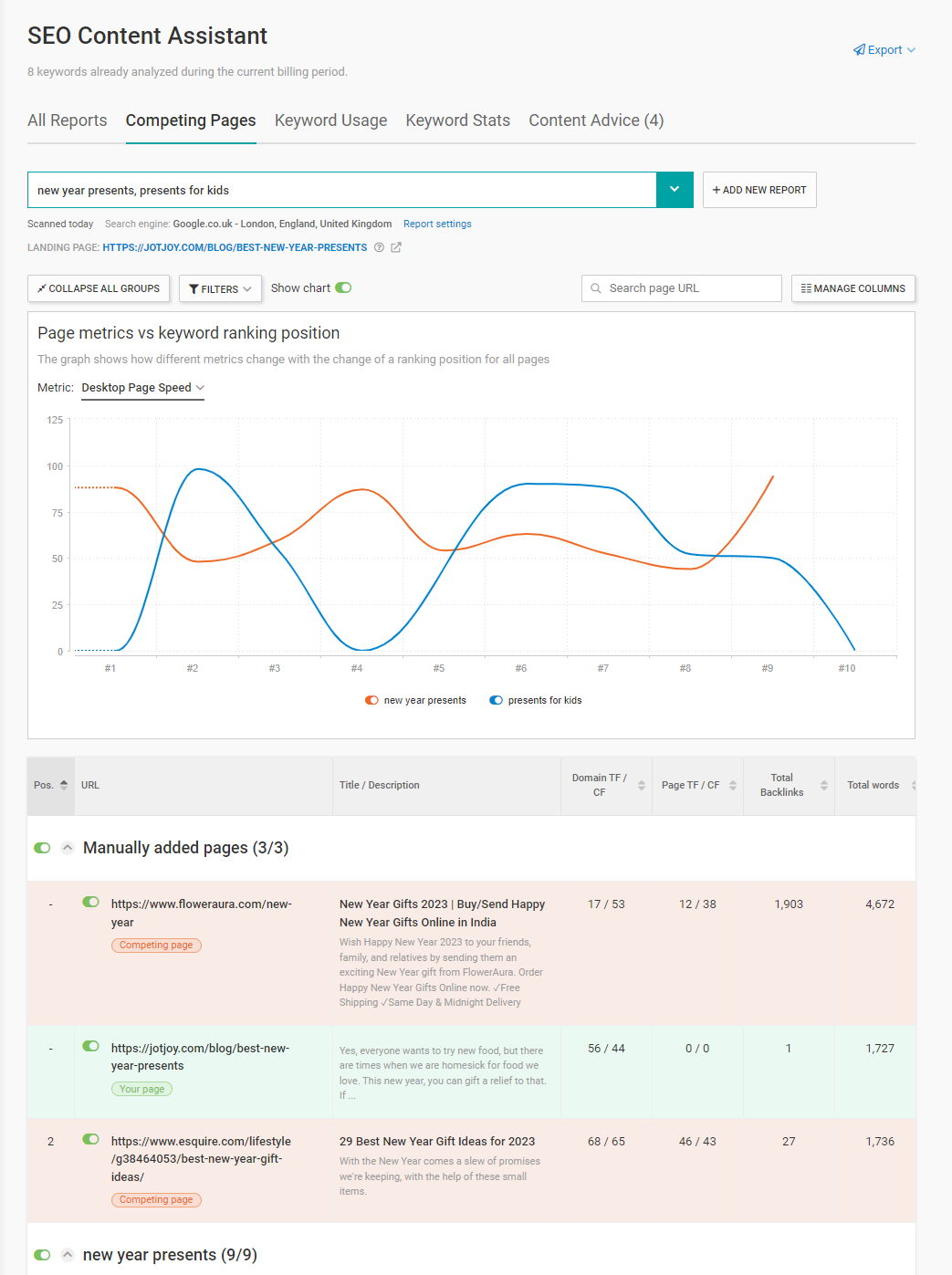
Task: Click the magnifier icon in the page search box
Action: tap(596, 287)
